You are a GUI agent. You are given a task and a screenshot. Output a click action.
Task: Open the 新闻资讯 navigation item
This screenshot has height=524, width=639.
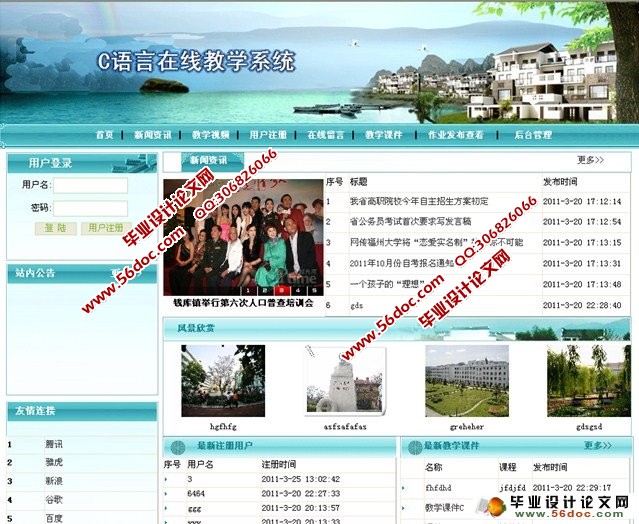[153, 135]
